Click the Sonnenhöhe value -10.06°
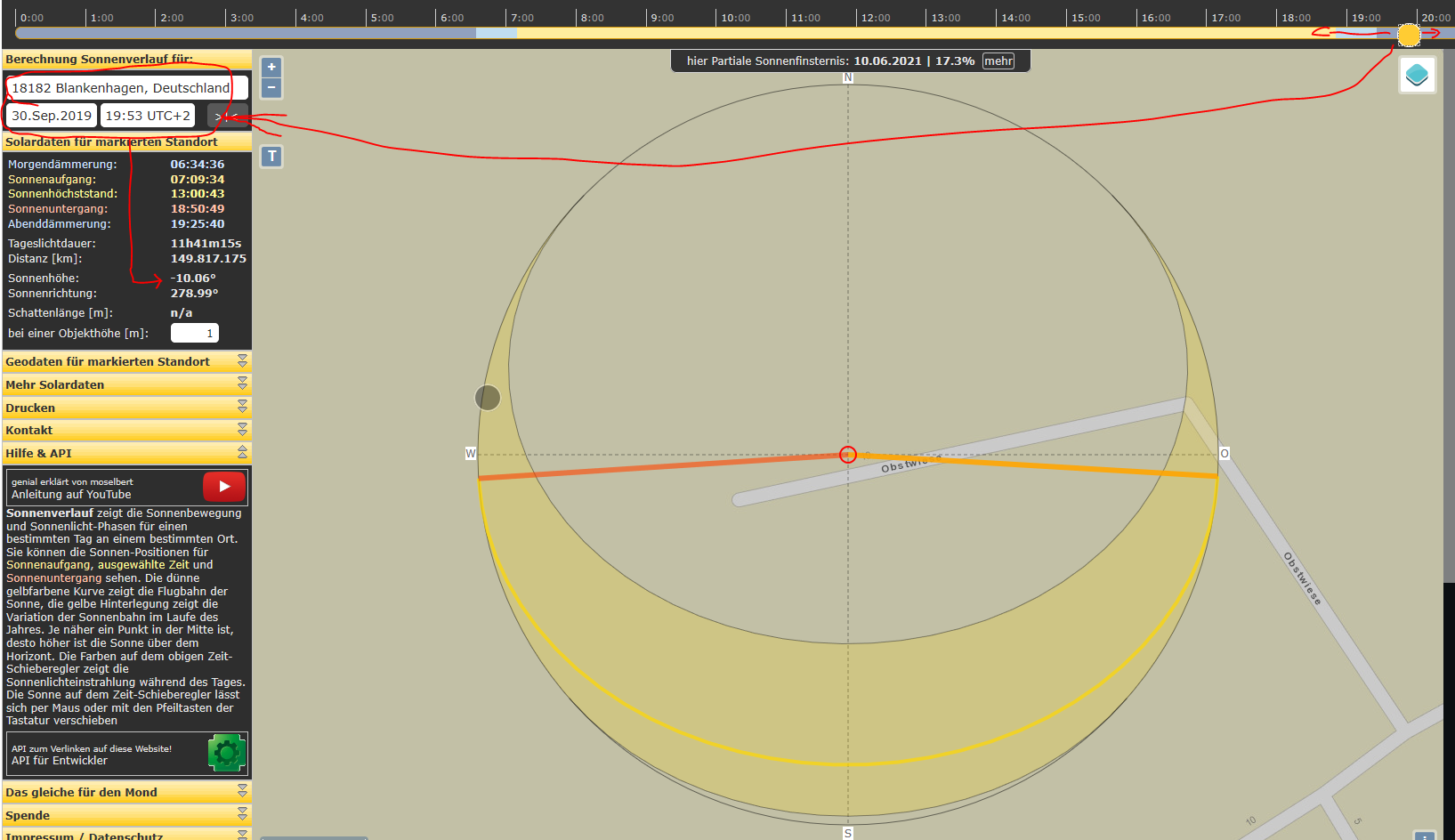1455x840 pixels. click(x=193, y=279)
